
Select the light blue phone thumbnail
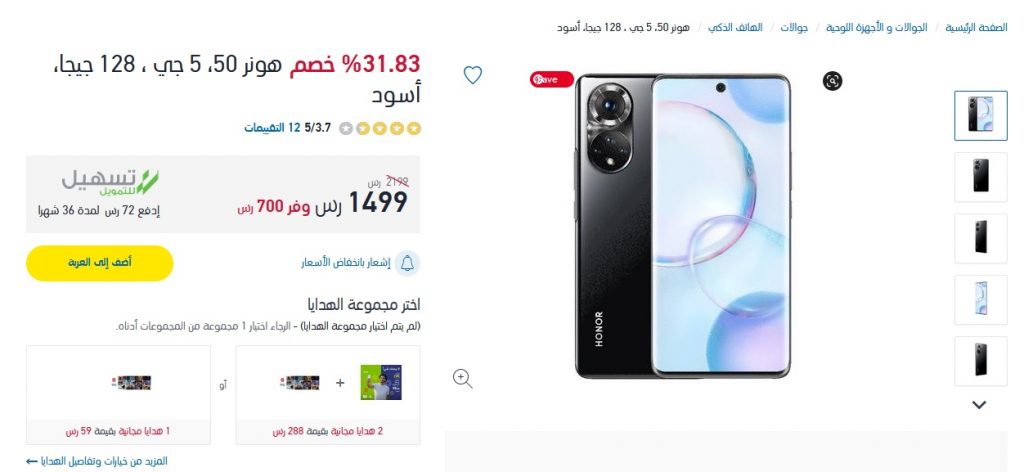(980, 300)
